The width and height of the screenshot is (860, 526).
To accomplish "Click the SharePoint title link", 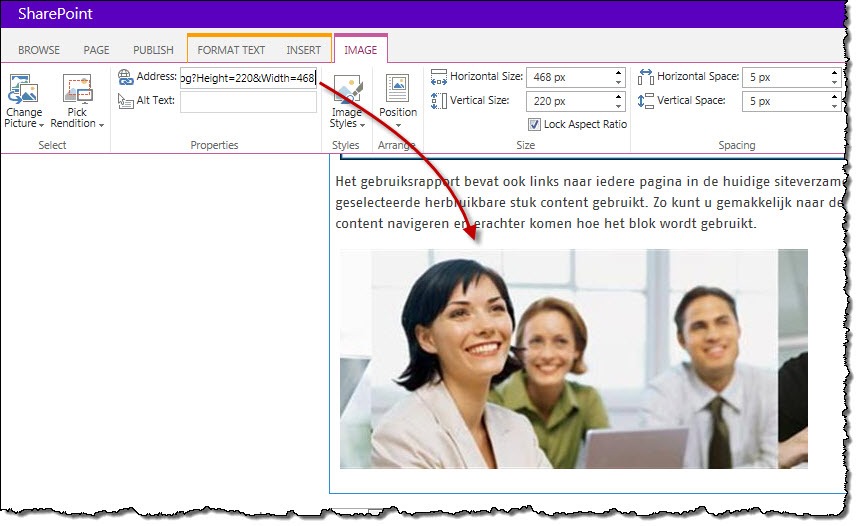I will tap(55, 14).
